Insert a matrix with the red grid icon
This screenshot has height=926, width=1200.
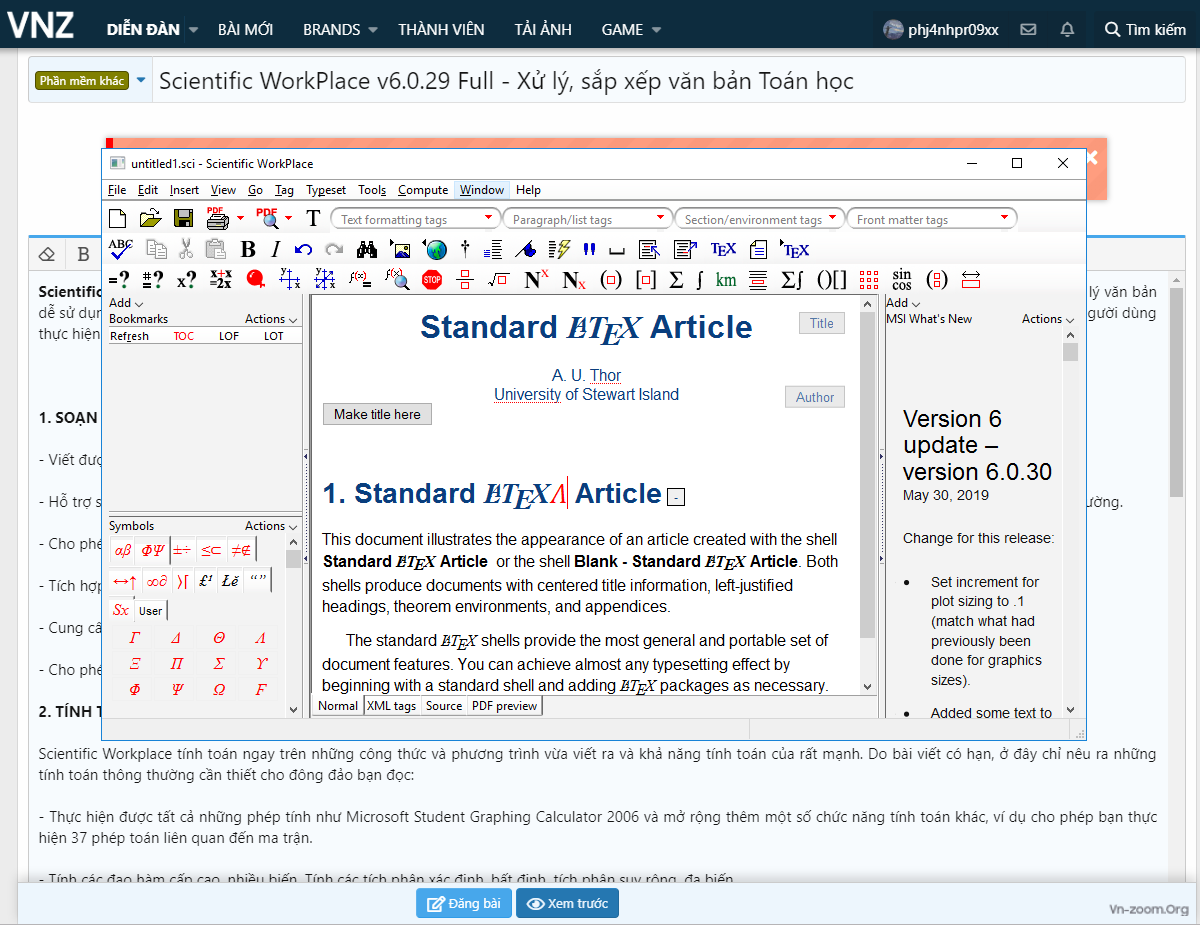(869, 280)
